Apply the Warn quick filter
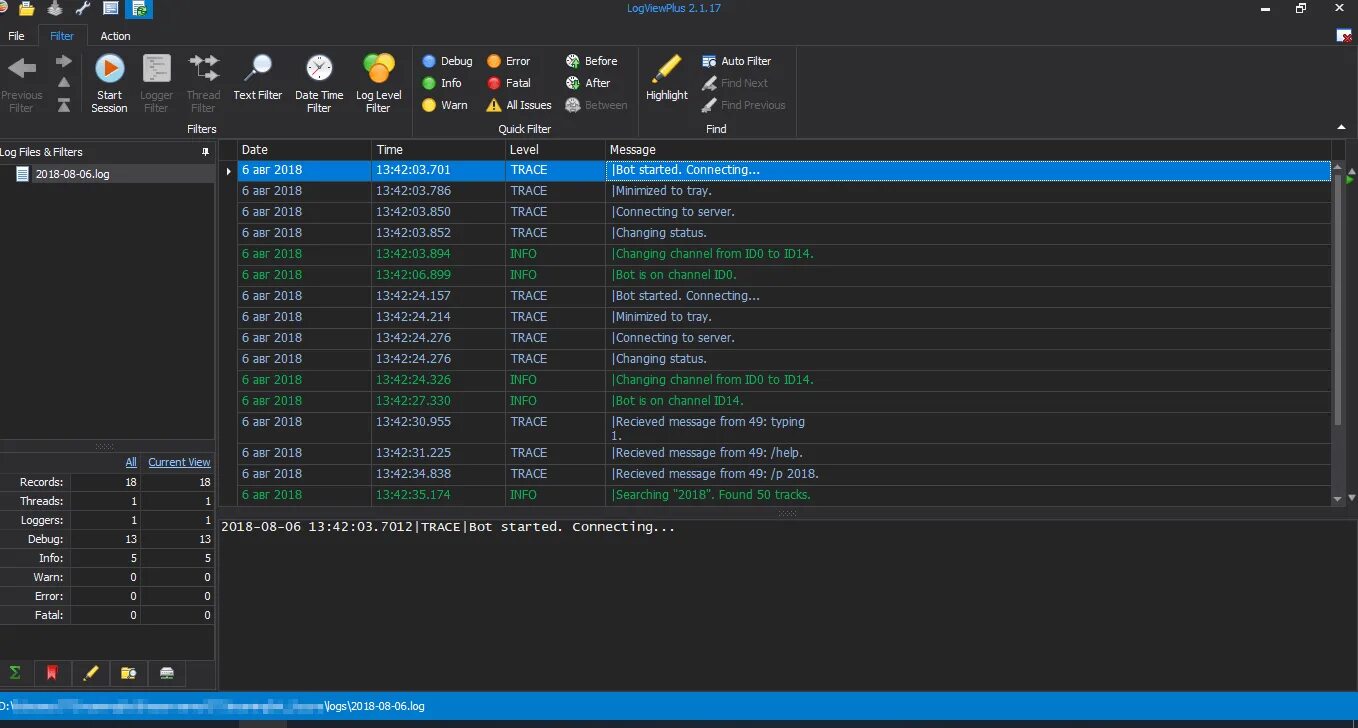This screenshot has width=1358, height=728. coord(444,105)
